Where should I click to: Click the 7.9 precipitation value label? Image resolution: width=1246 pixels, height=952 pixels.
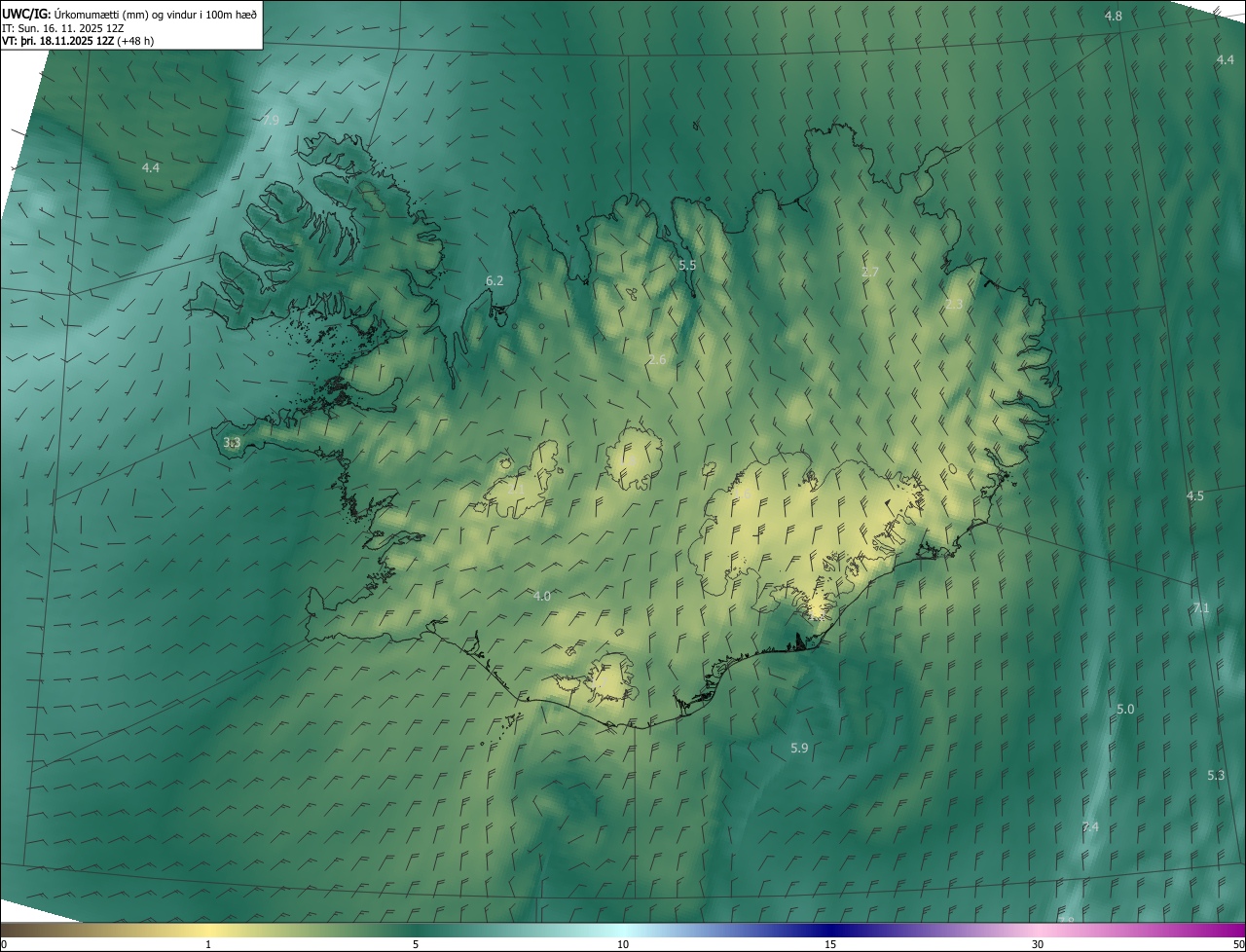(271, 120)
